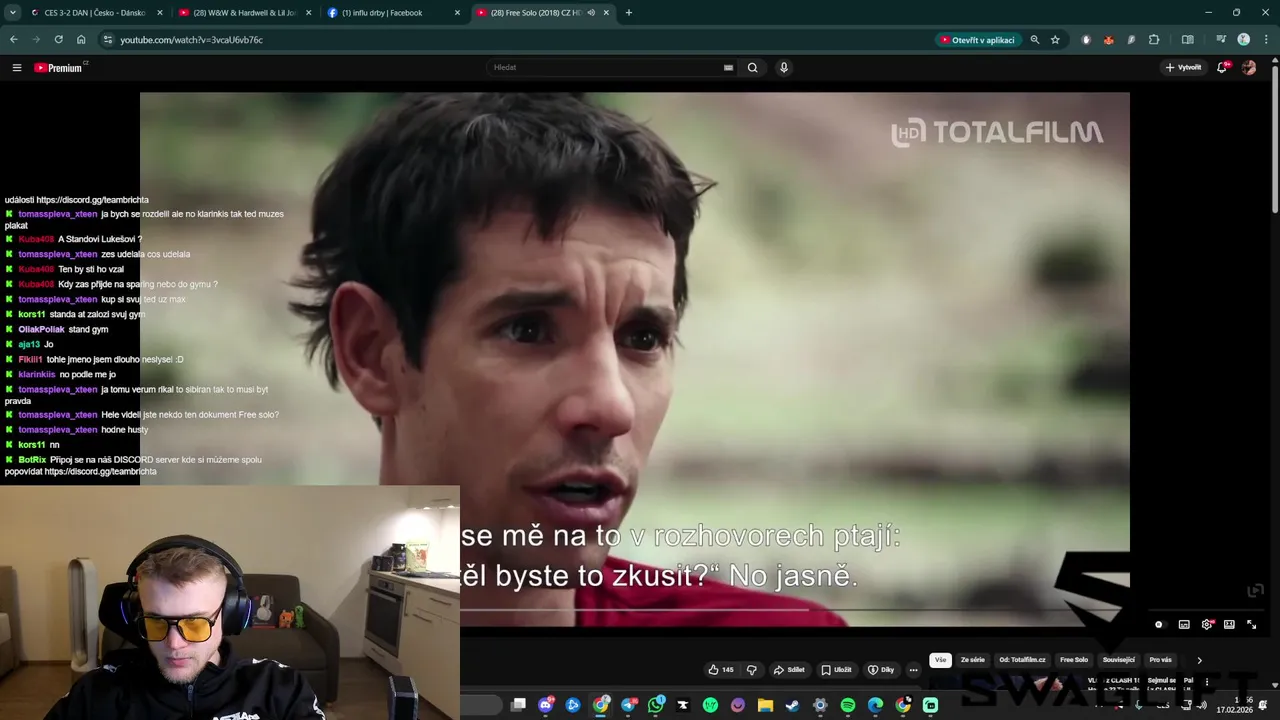Screen dimensions: 1280x720
Task: Select the Pro vás filter chip
Action: pyautogui.click(x=1161, y=660)
